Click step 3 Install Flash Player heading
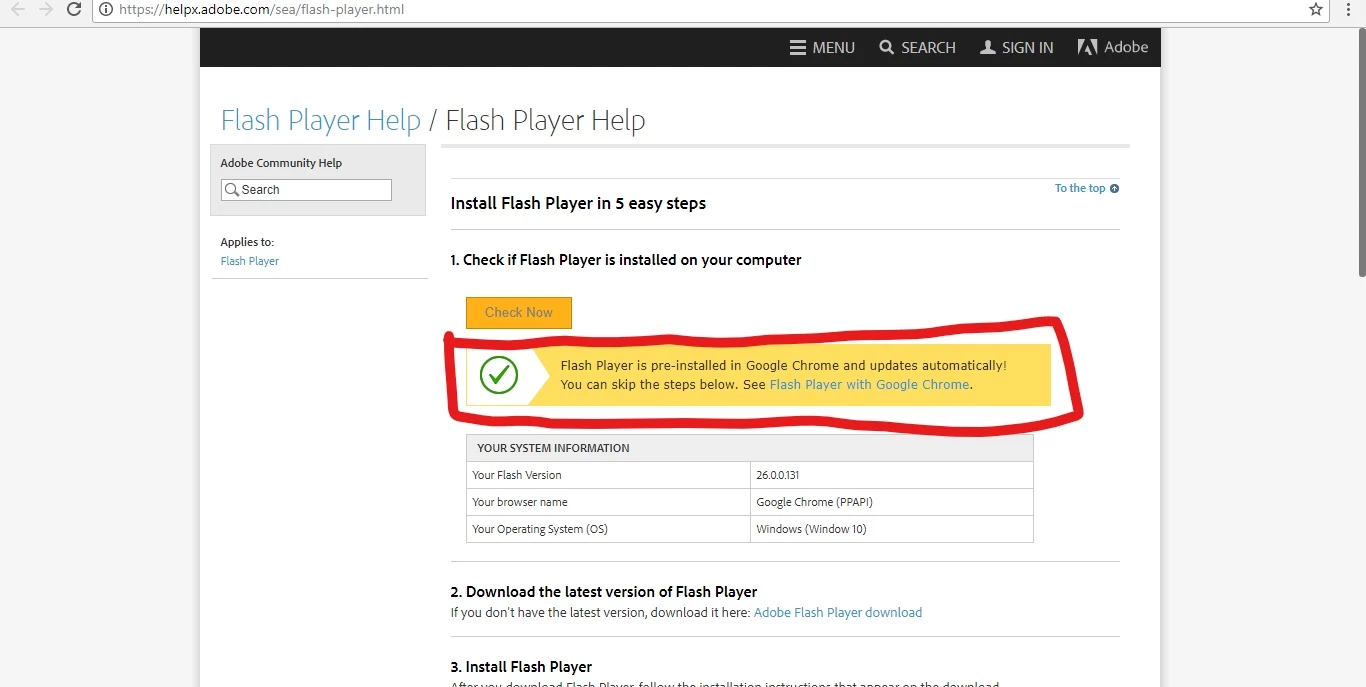The width and height of the screenshot is (1366, 687). [x=521, y=666]
